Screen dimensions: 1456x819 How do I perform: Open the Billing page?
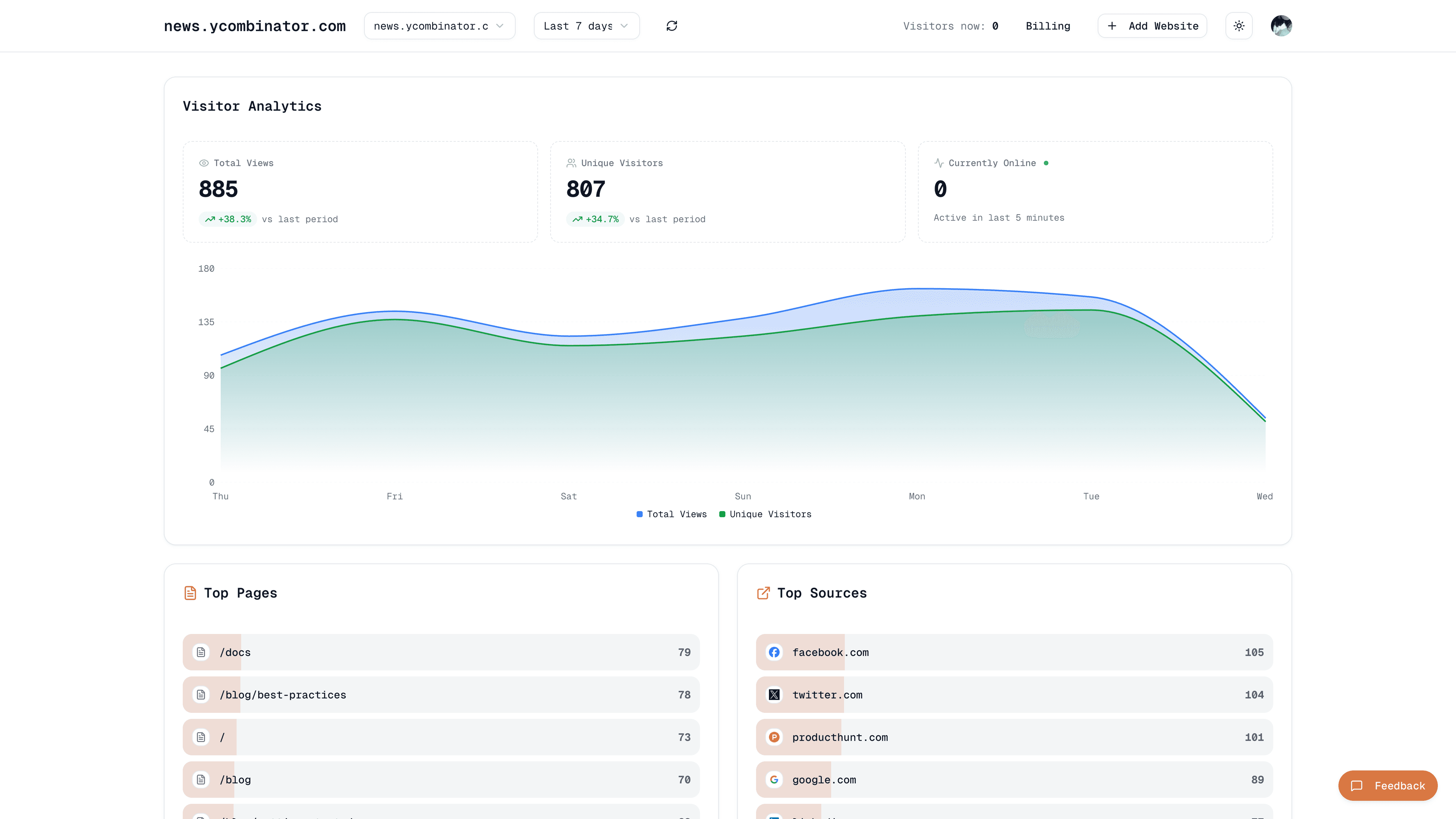[1048, 25]
